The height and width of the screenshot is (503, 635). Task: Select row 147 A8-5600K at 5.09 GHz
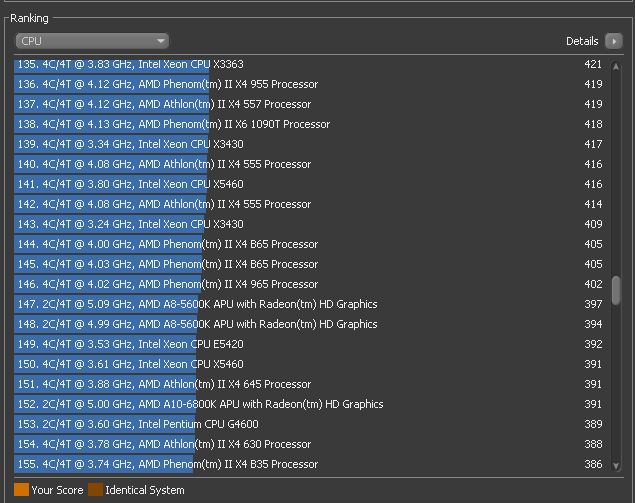click(x=311, y=304)
